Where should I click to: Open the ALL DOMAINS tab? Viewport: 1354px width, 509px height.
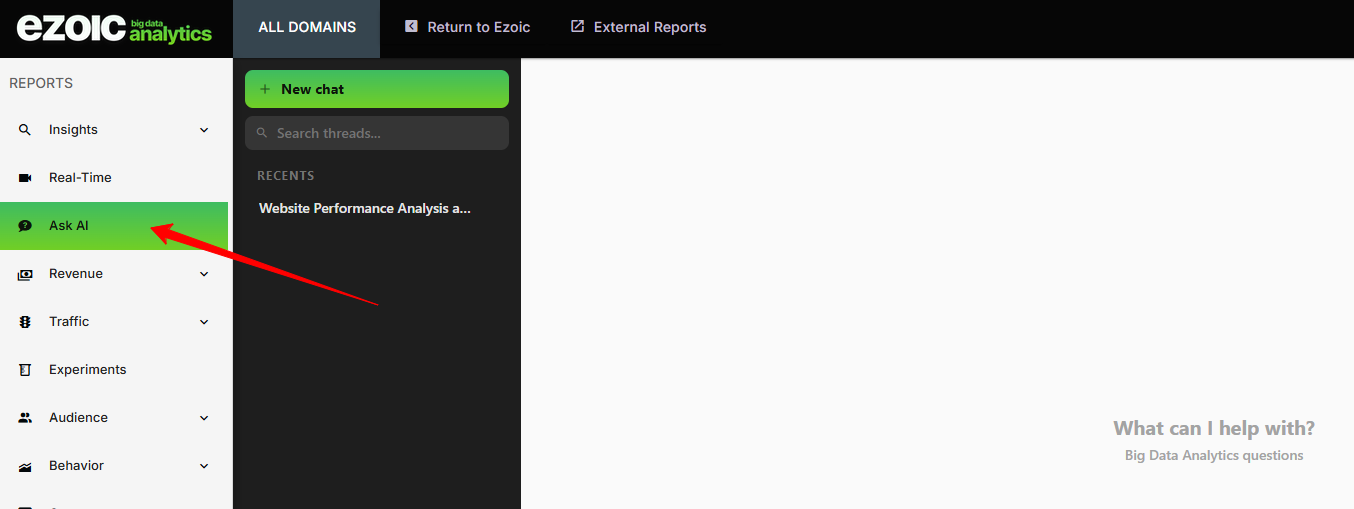(307, 28)
